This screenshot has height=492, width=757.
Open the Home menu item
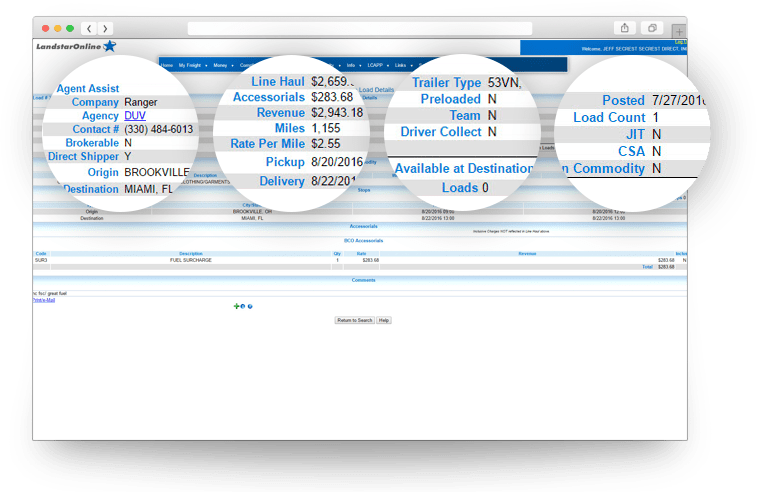pos(167,65)
